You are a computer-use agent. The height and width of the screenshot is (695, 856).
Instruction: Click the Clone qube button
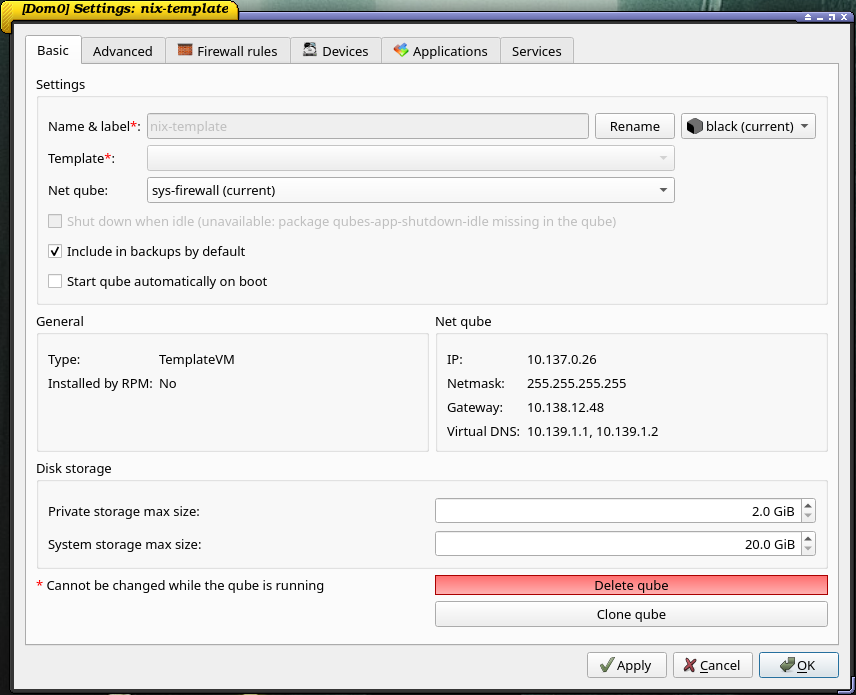click(x=631, y=614)
